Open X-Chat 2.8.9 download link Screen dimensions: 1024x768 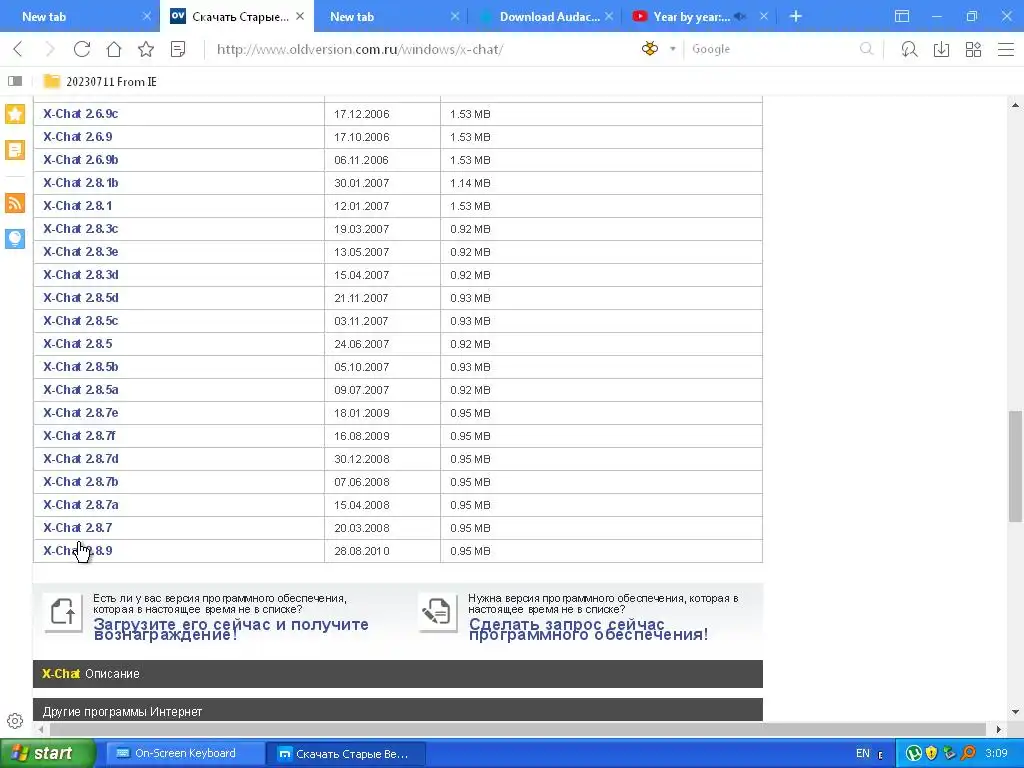tap(77, 551)
